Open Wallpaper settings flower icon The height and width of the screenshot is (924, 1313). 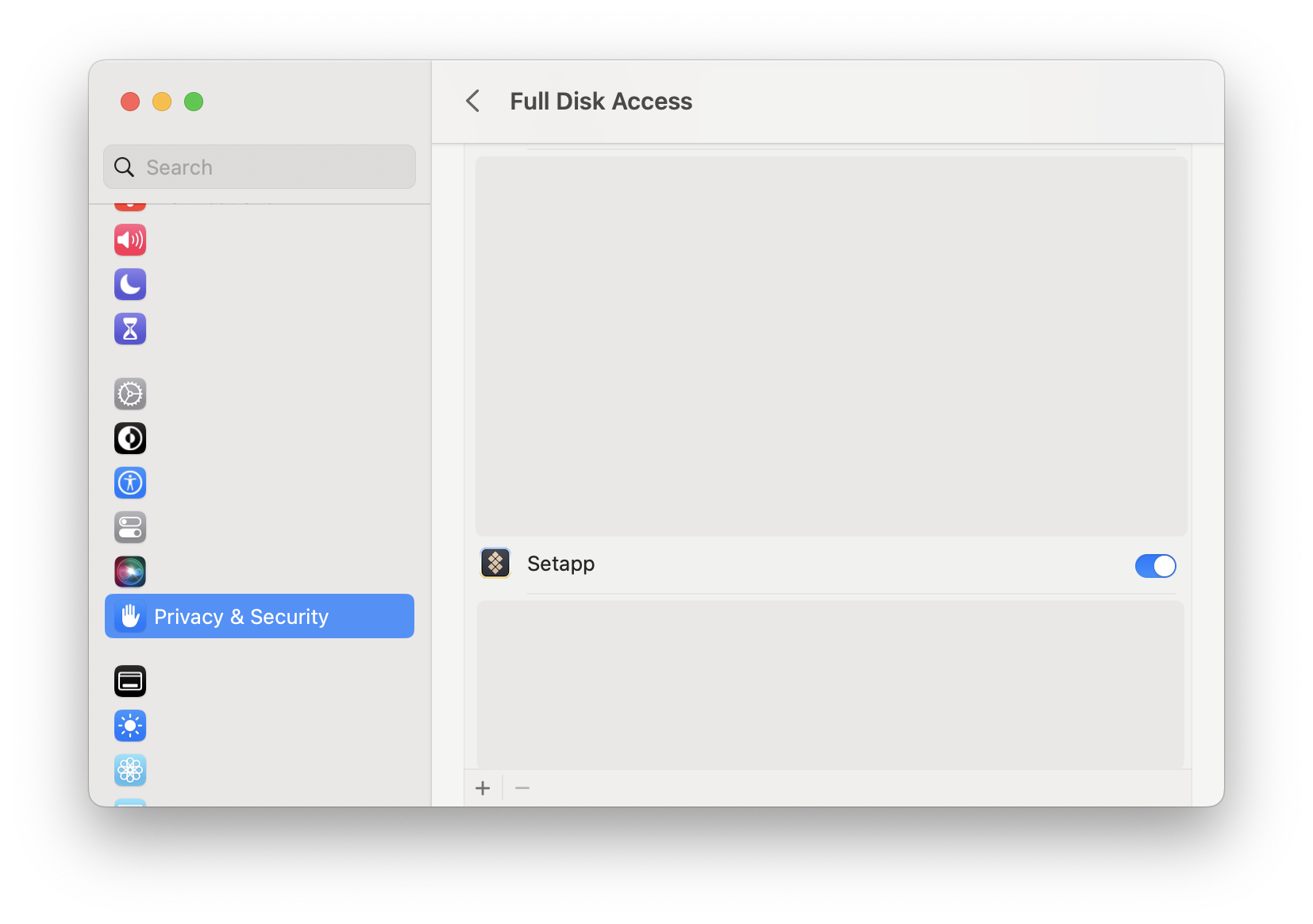pyautogui.click(x=130, y=770)
